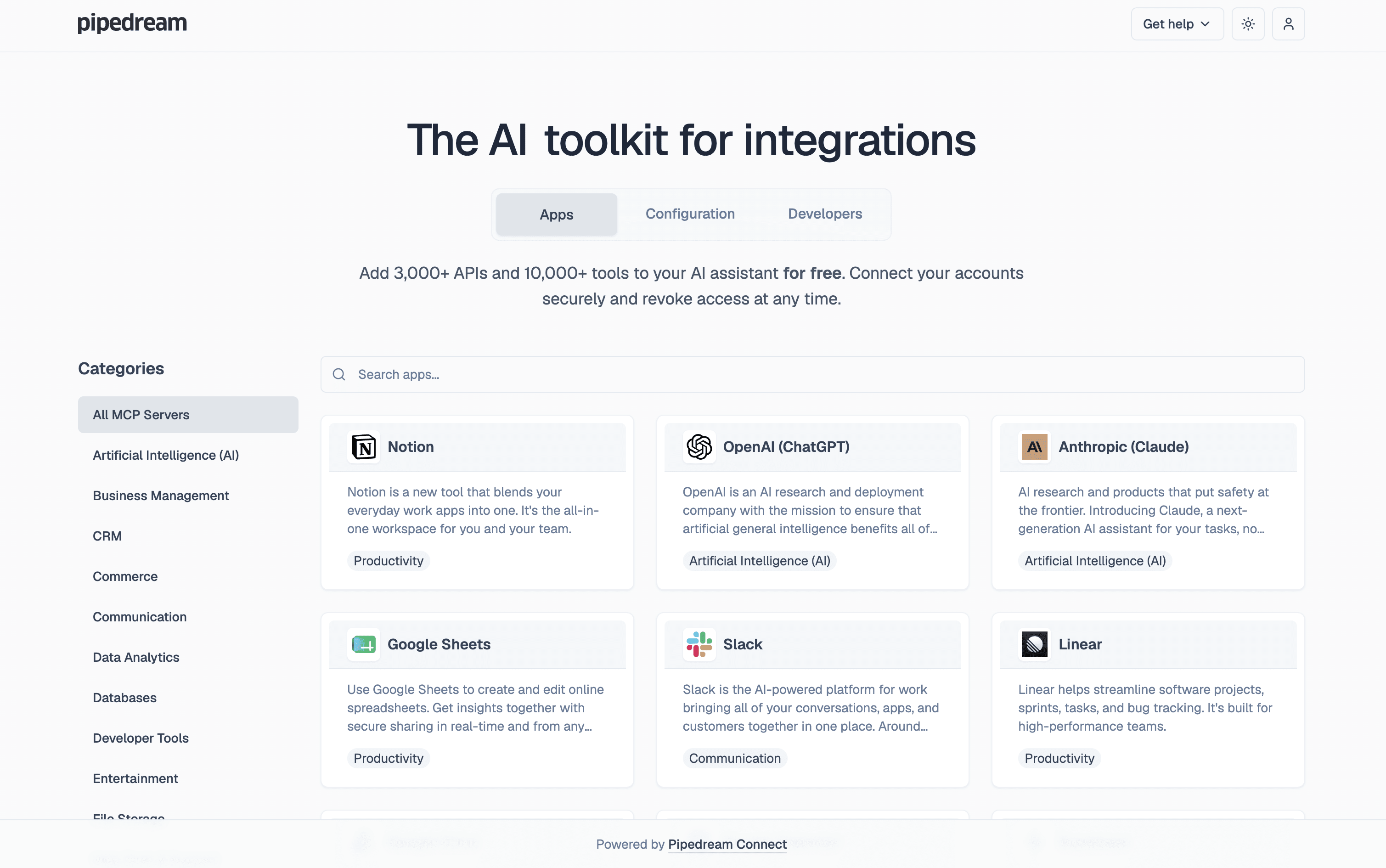The image size is (1386, 868).
Task: Switch to the Developers tab
Action: click(825, 214)
